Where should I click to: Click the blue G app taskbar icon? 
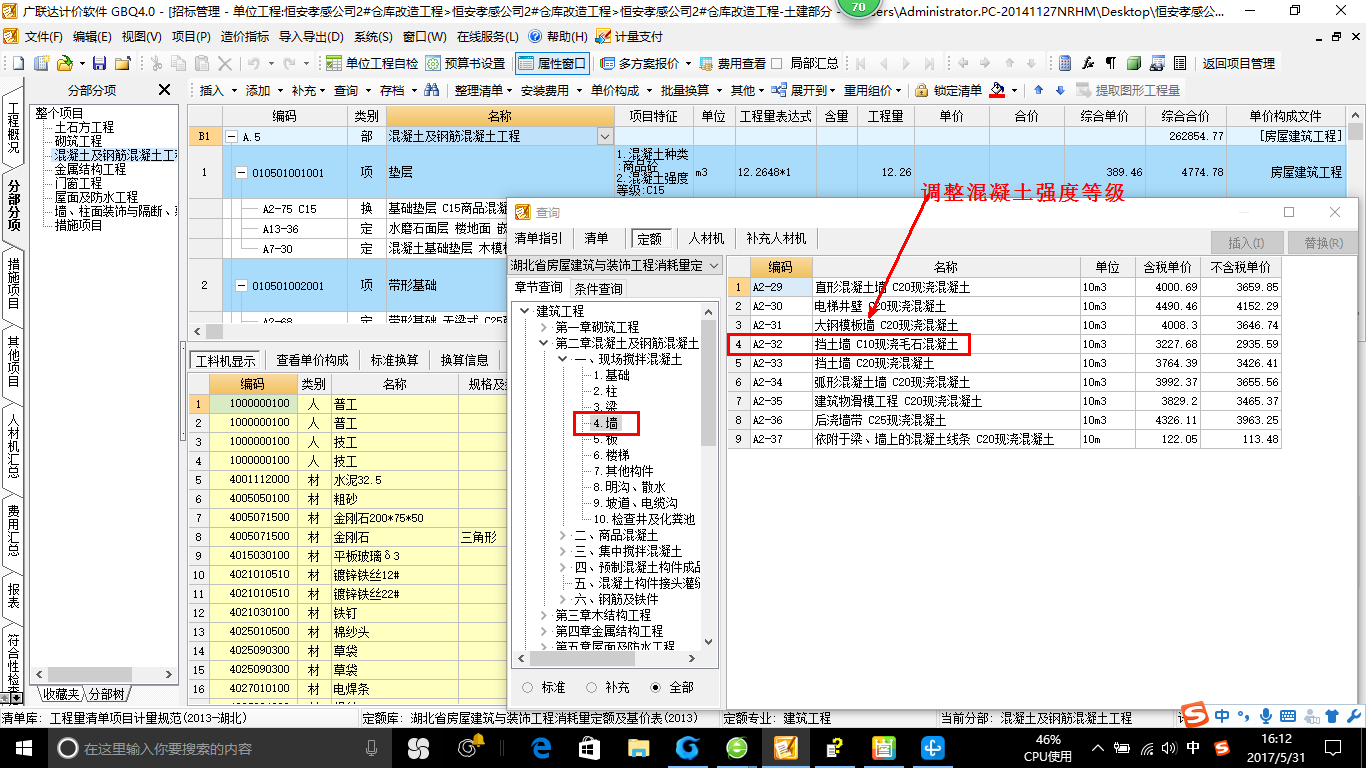coord(687,747)
